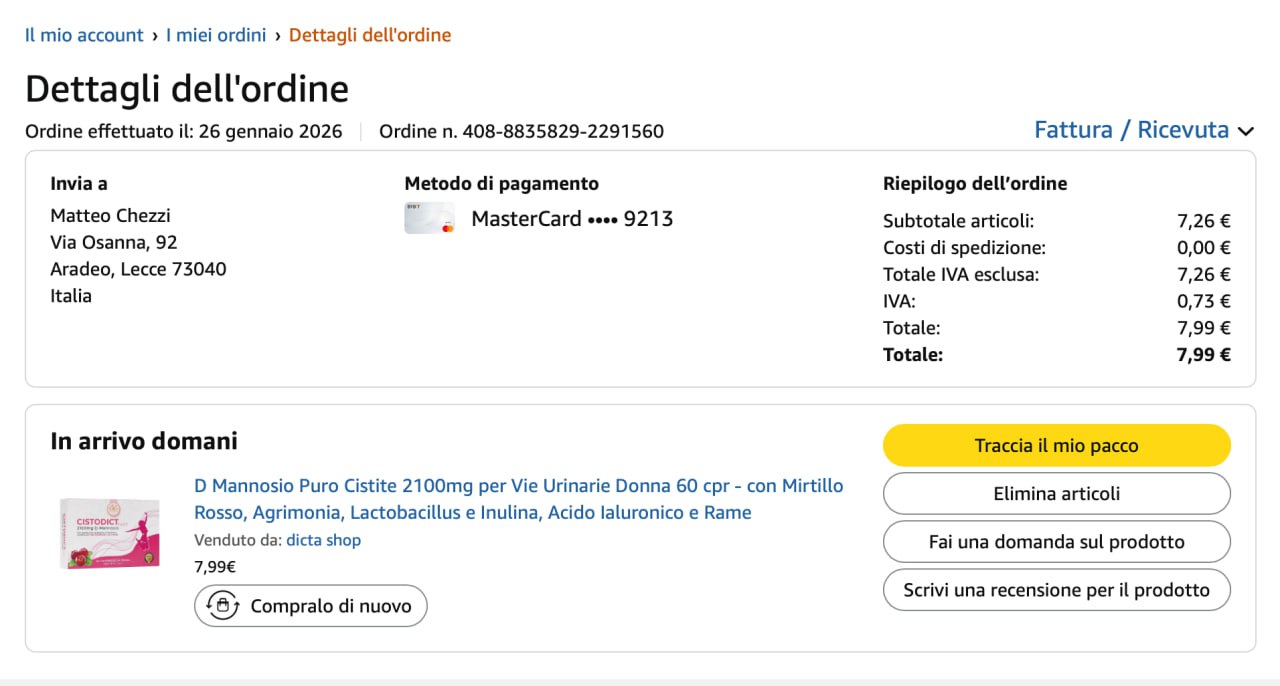Click Dettagli dell'ordine breadcrumb item
Screen dimensions: 1280x686
[370, 35]
